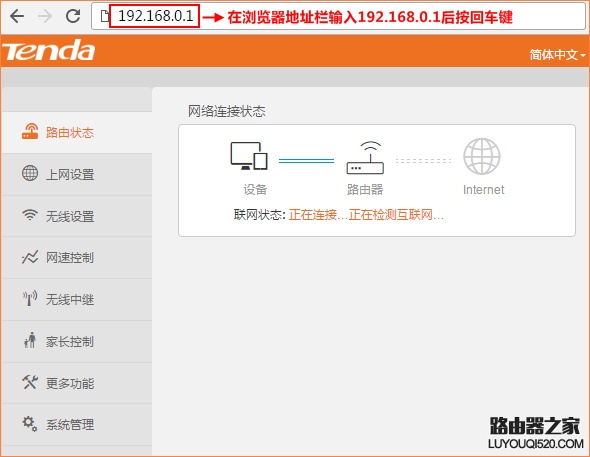Viewport: 590px width, 457px height.
Task: Click the globe icon beside 上网设置
Action: [x=30, y=173]
